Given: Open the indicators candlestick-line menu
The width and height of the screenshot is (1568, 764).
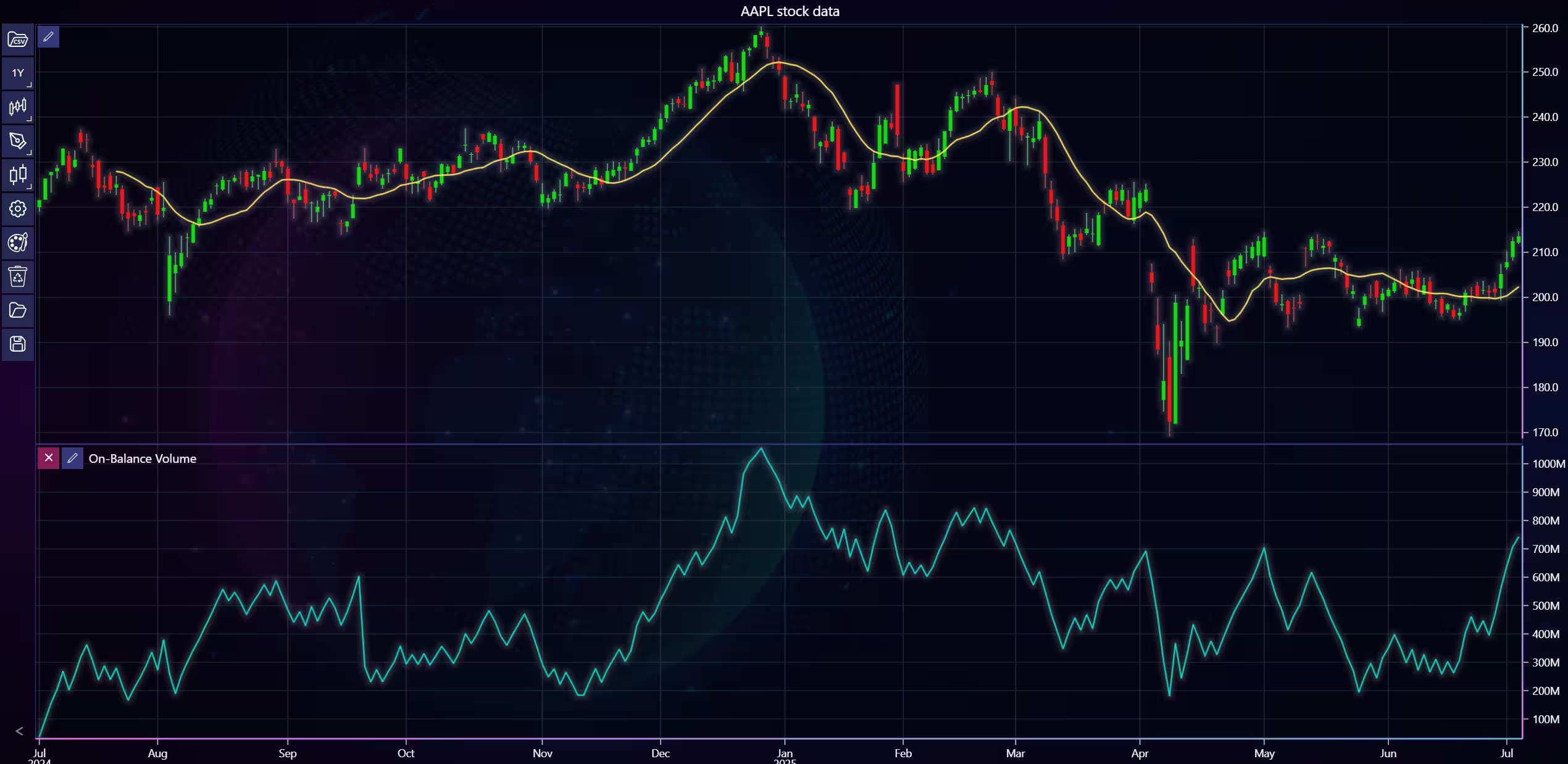Looking at the screenshot, I should (x=18, y=107).
